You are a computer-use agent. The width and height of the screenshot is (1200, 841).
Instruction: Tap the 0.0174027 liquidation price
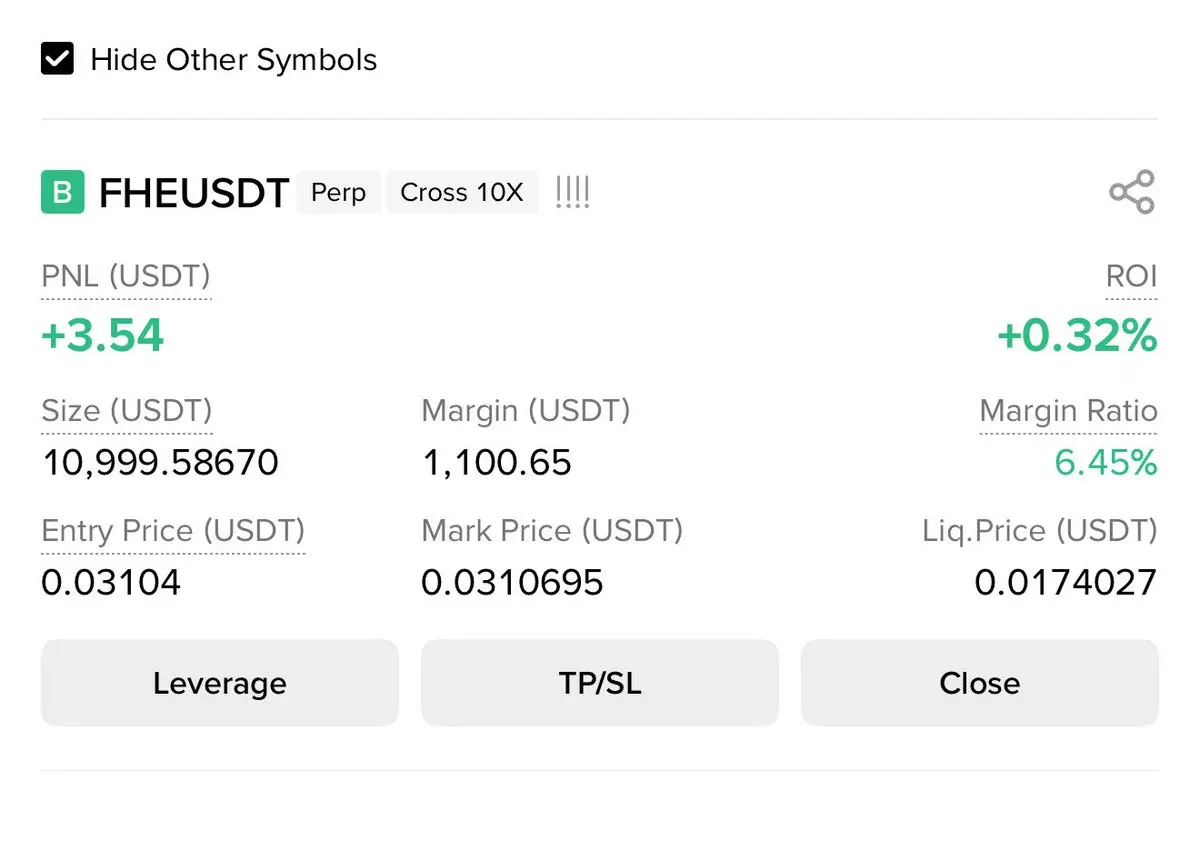[1065, 582]
